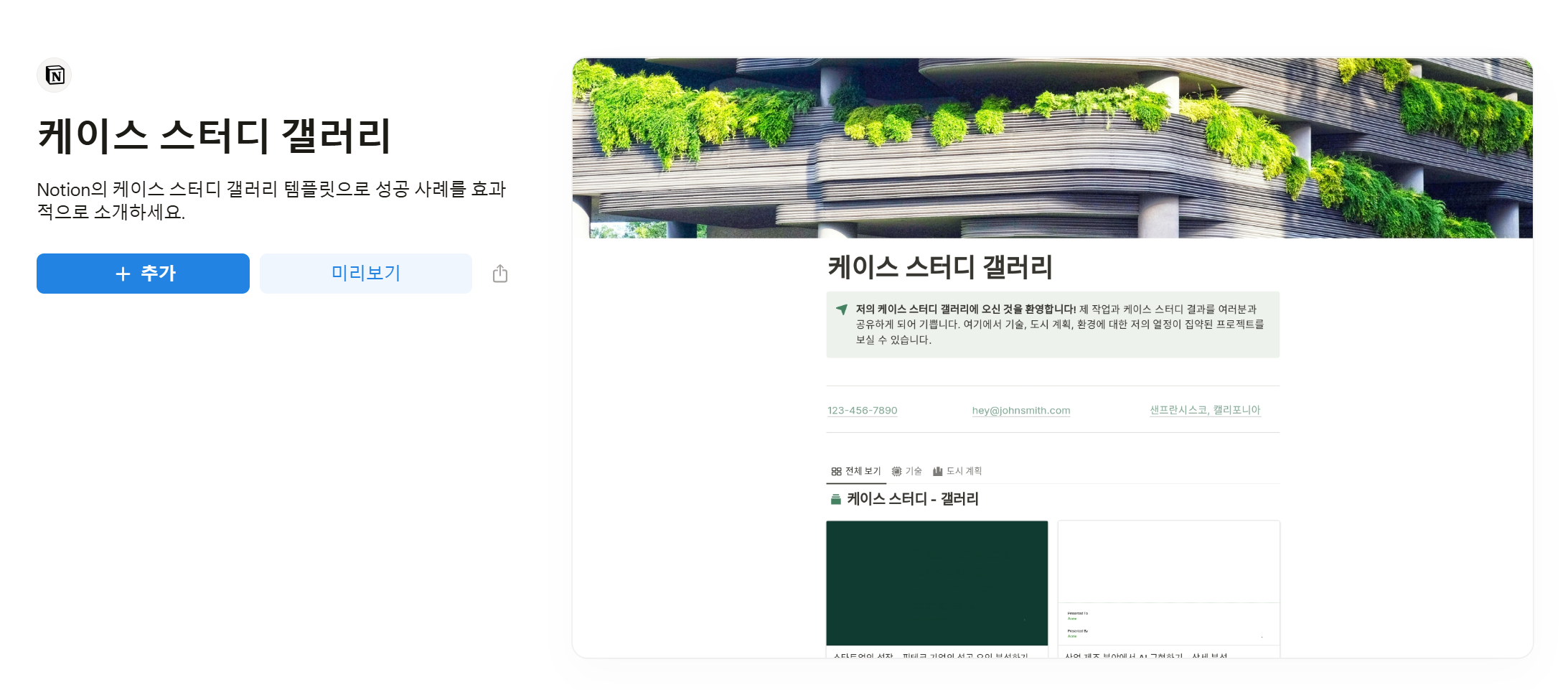The image size is (1568, 690).
Task: Click the Notion logo icon
Action: pos(55,75)
